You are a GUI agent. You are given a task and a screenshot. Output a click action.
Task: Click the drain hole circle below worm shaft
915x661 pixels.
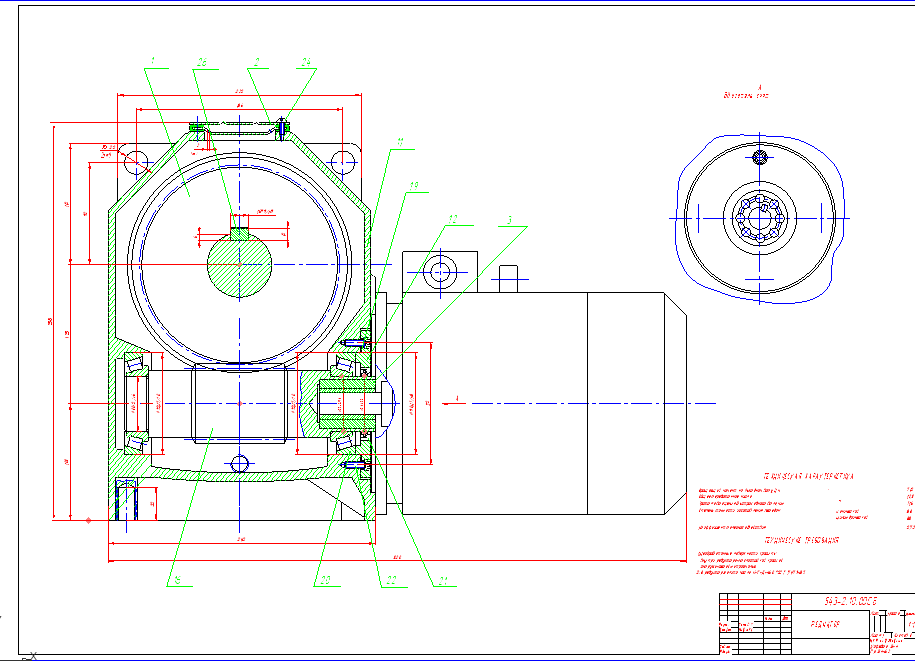(x=239, y=462)
